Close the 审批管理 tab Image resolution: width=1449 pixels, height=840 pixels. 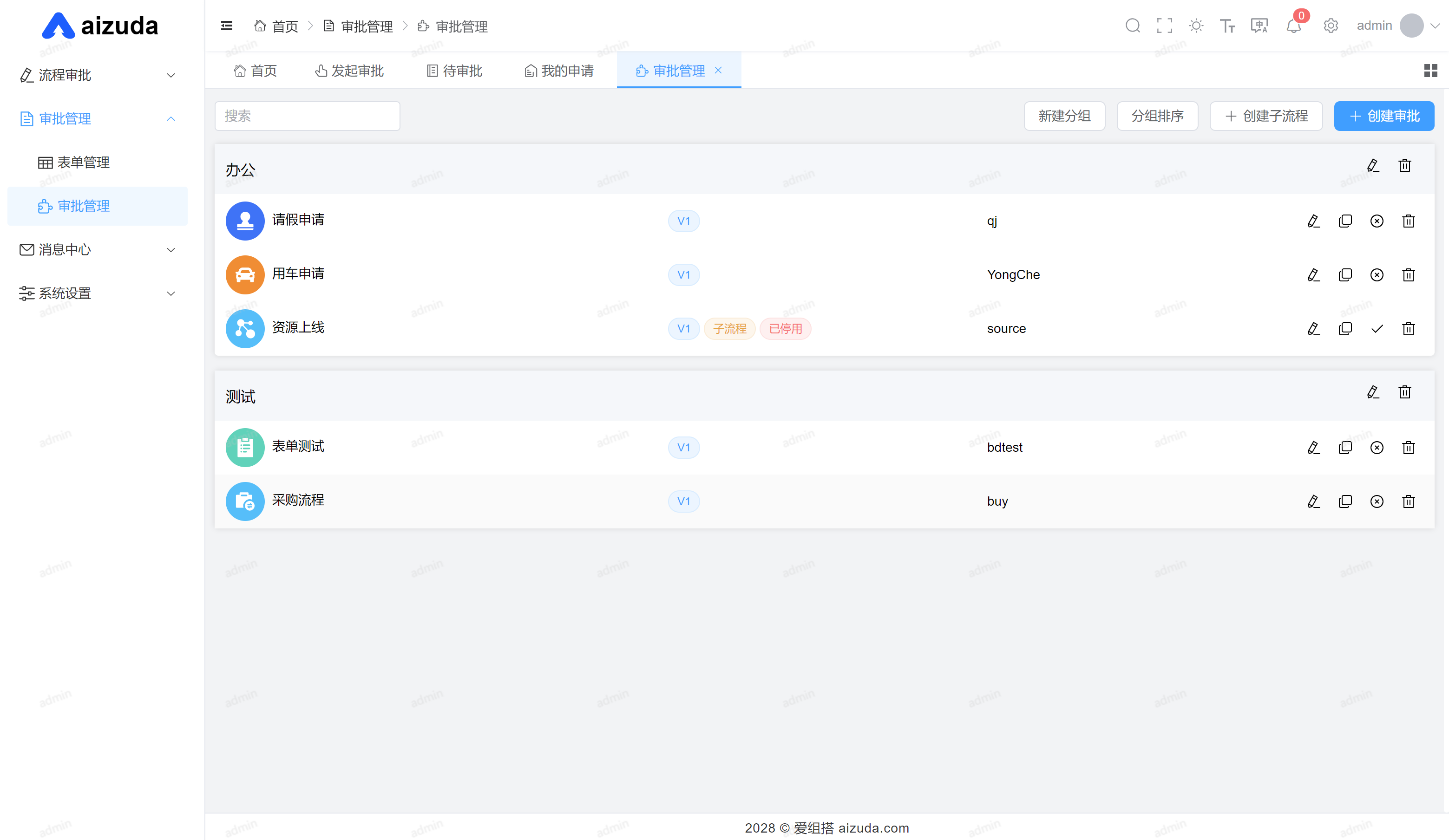coord(718,70)
